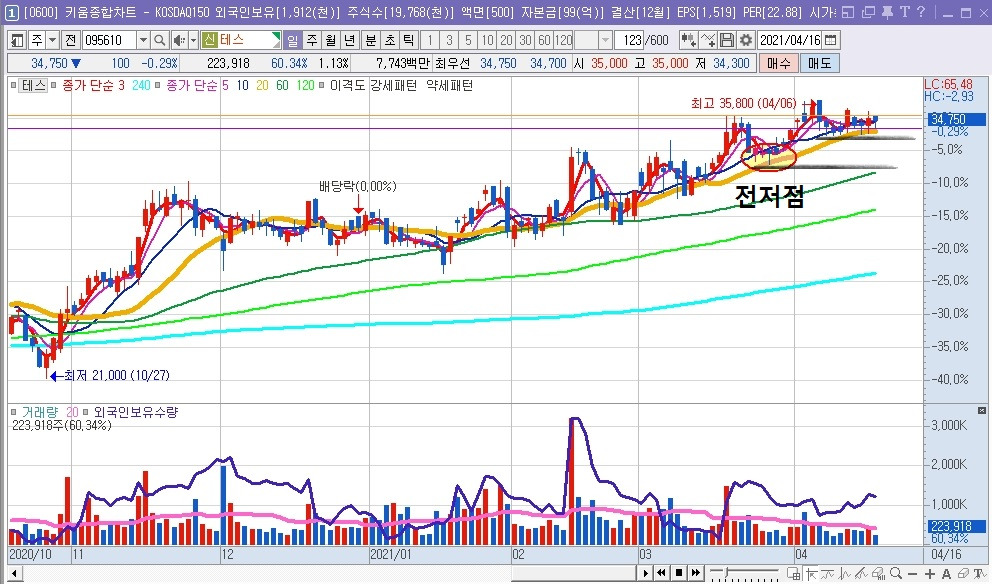This screenshot has width=992, height=584.
Task: Save chart settings with the floppy disk icon
Action: click(x=727, y=40)
